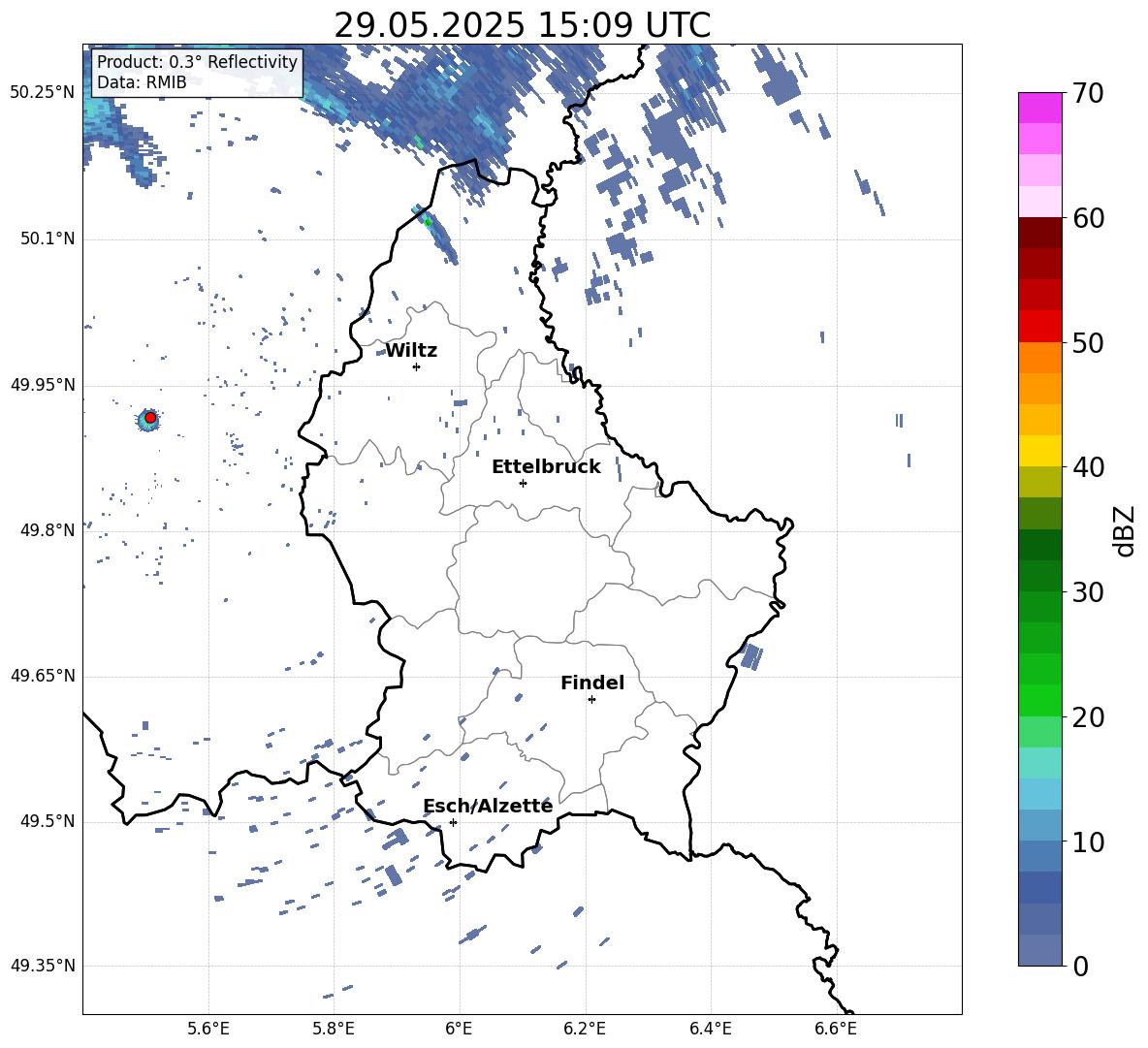Click the Data: RMIB text
The height and width of the screenshot is (1048, 1148).
click(142, 82)
